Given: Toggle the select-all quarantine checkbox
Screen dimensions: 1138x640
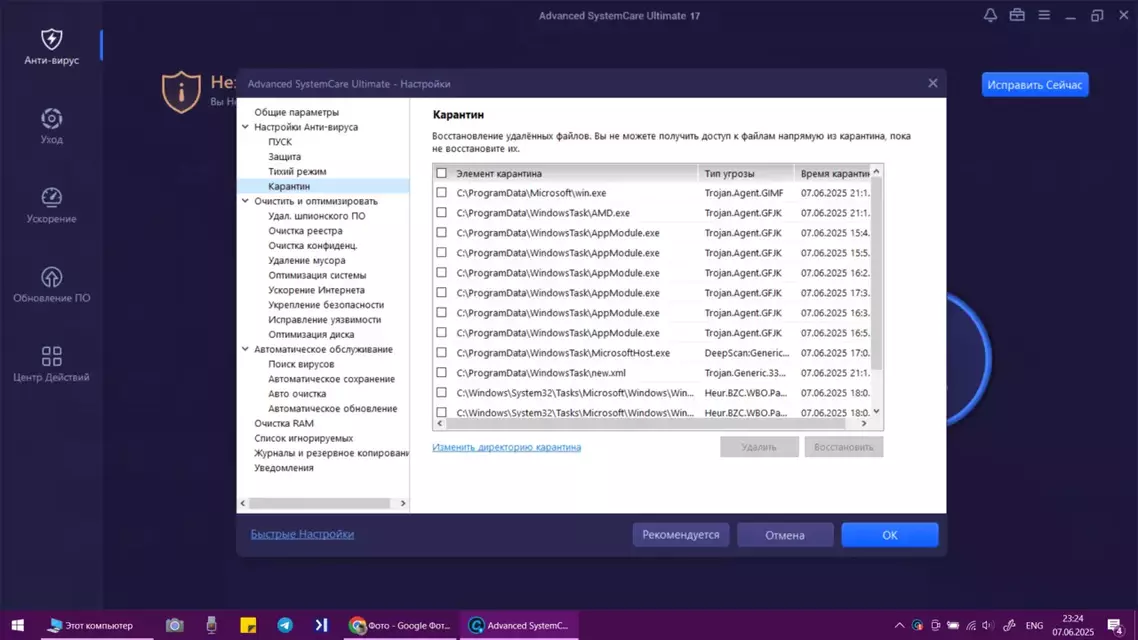Looking at the screenshot, I should tap(441, 173).
